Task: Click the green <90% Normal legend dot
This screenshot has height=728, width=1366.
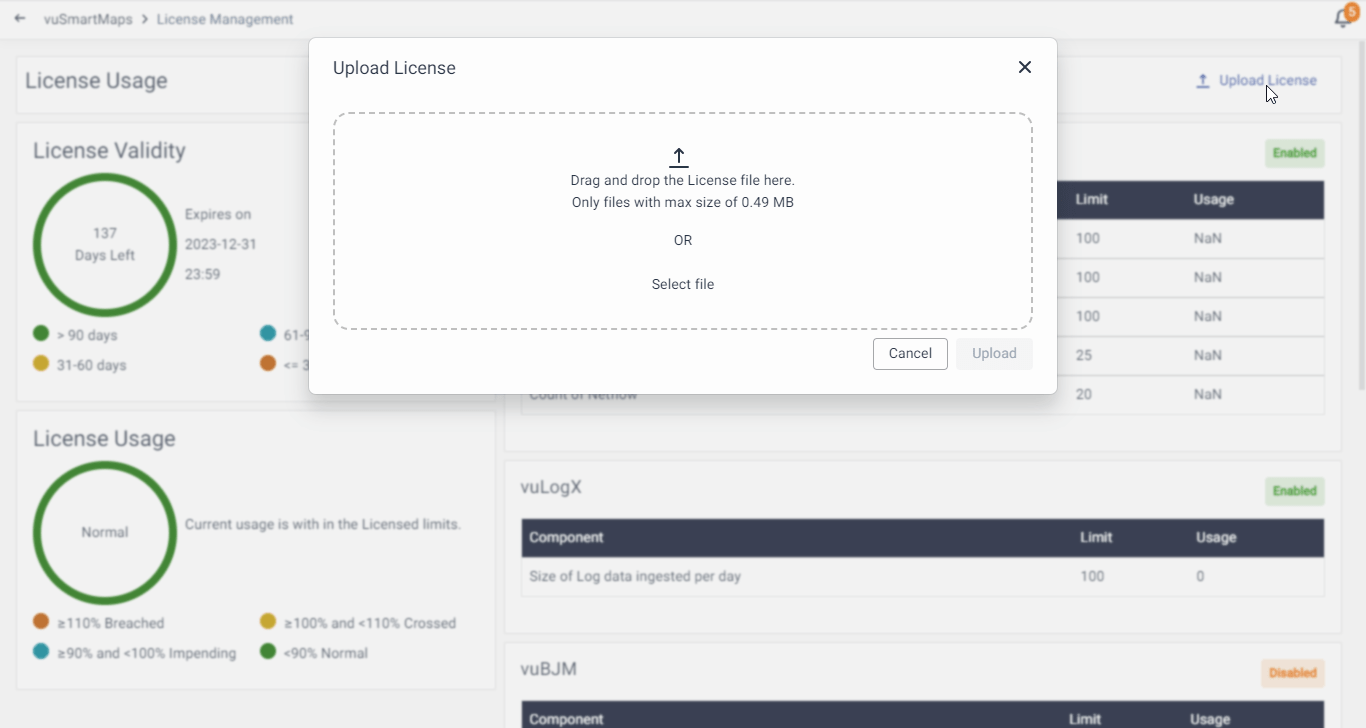Action: 268,652
